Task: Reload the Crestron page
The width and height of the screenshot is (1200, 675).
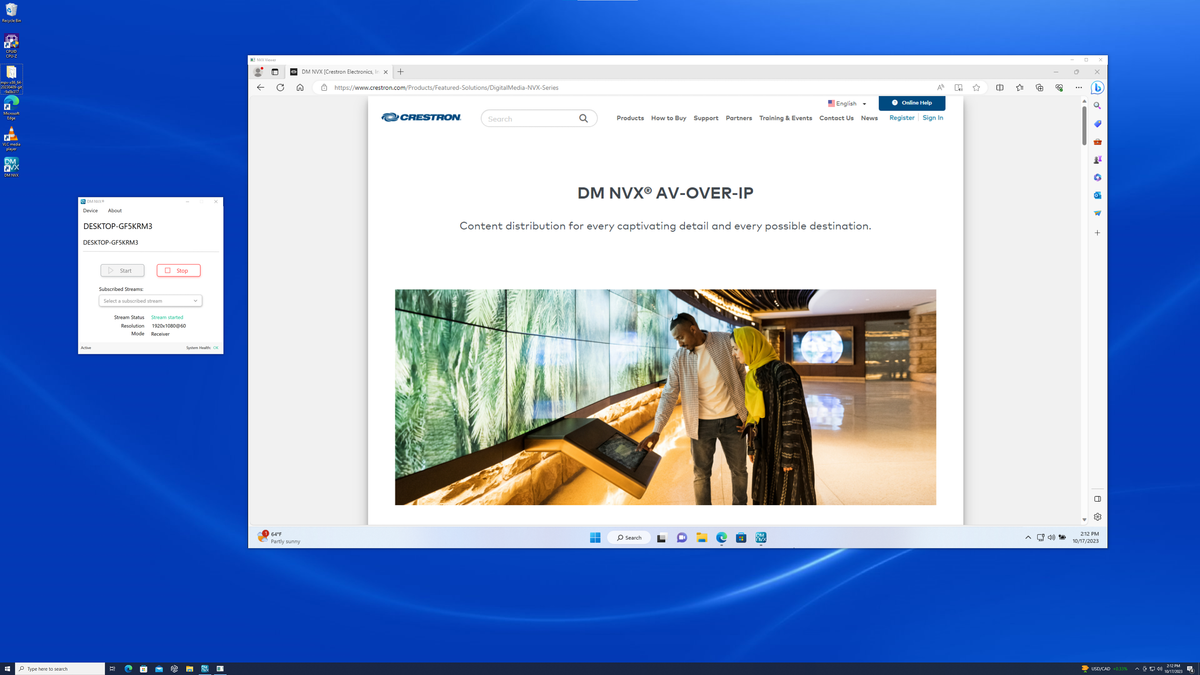Action: coord(280,88)
